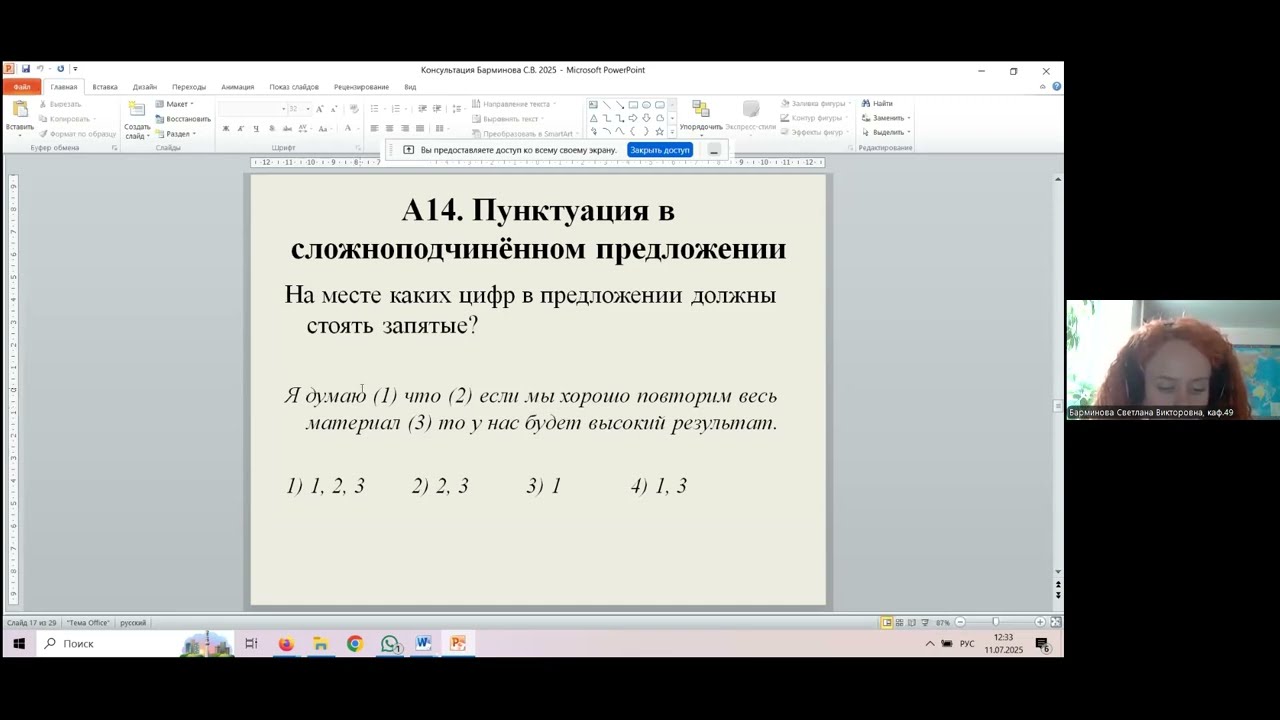Toggle italic (К) formatting
The image size is (1280, 720).
click(x=241, y=128)
